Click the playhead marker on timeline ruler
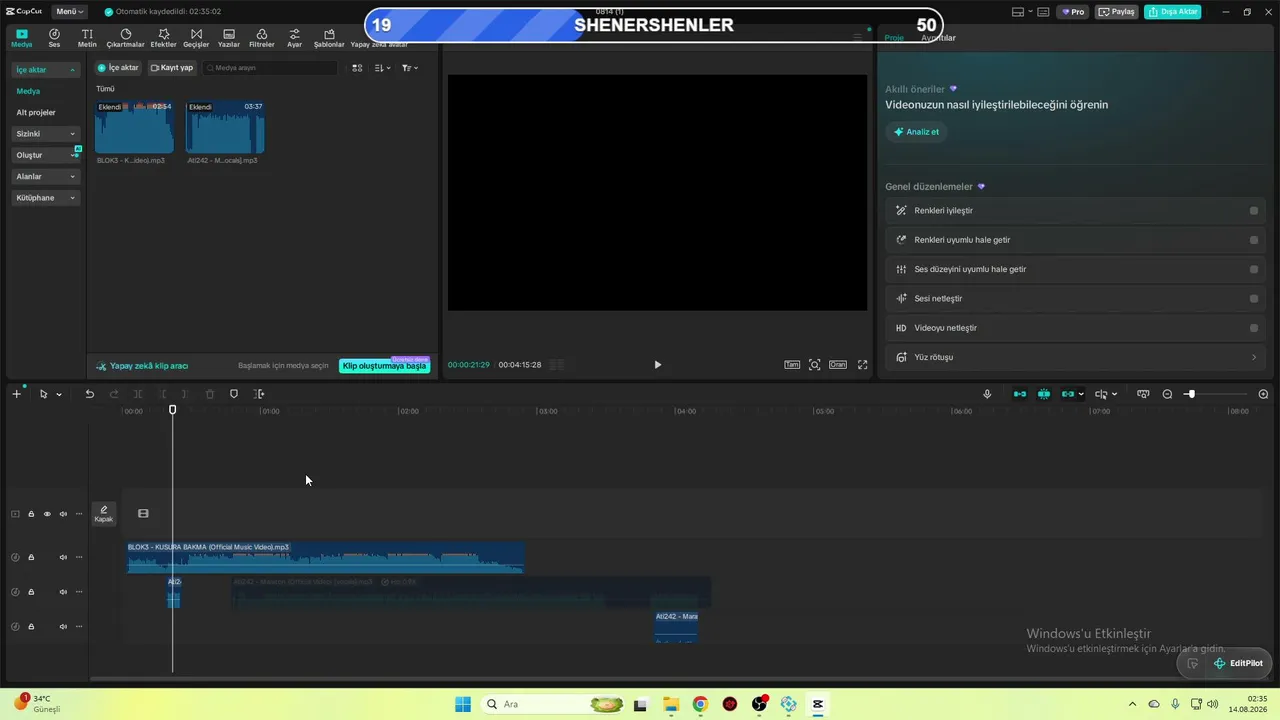The height and width of the screenshot is (720, 1280). tap(173, 410)
